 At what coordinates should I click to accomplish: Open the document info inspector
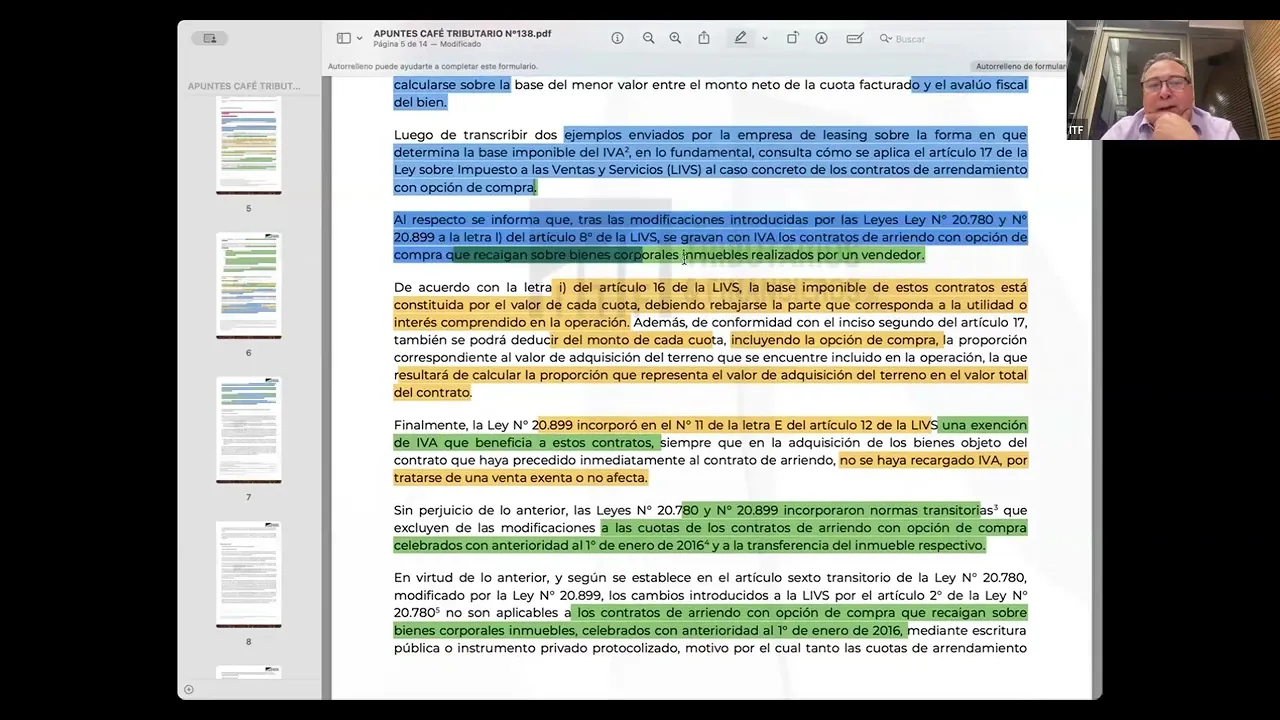[617, 38]
